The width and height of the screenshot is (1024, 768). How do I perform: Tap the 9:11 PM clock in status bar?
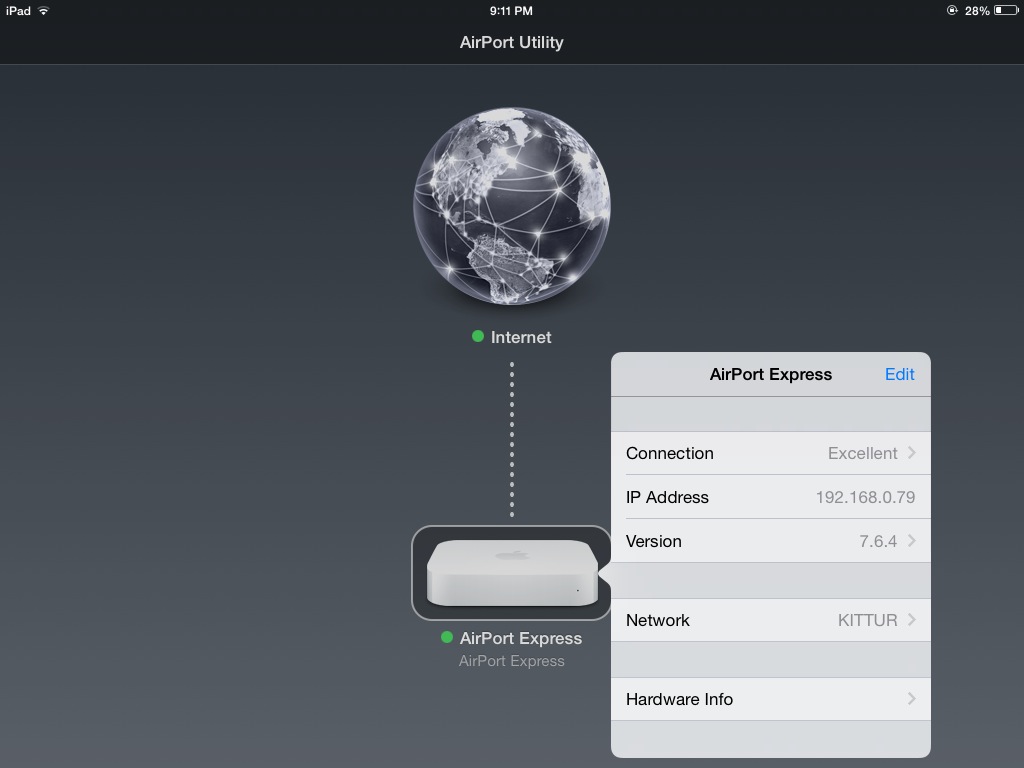click(x=511, y=11)
